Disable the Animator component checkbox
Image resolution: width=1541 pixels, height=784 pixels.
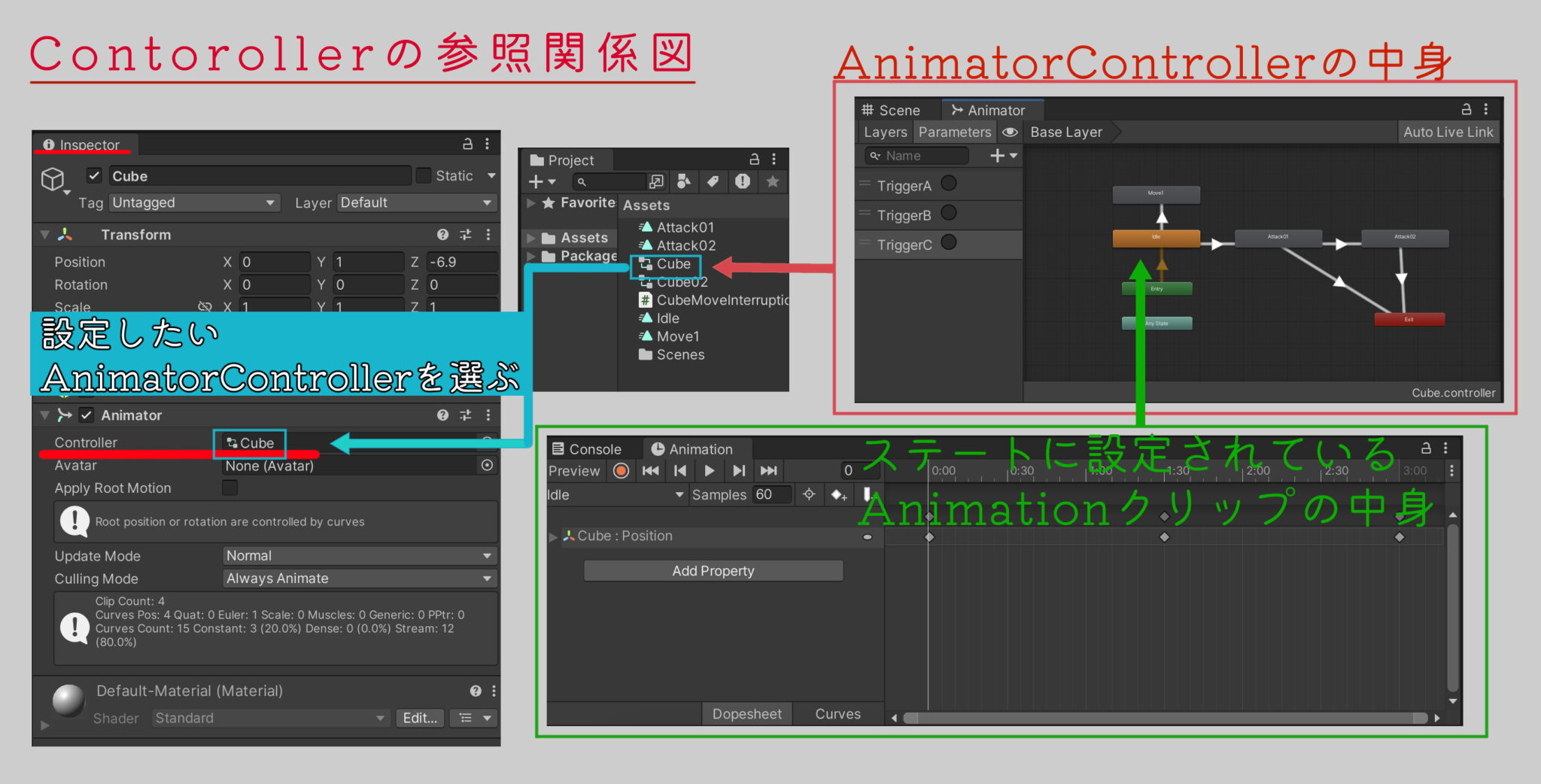[x=87, y=415]
